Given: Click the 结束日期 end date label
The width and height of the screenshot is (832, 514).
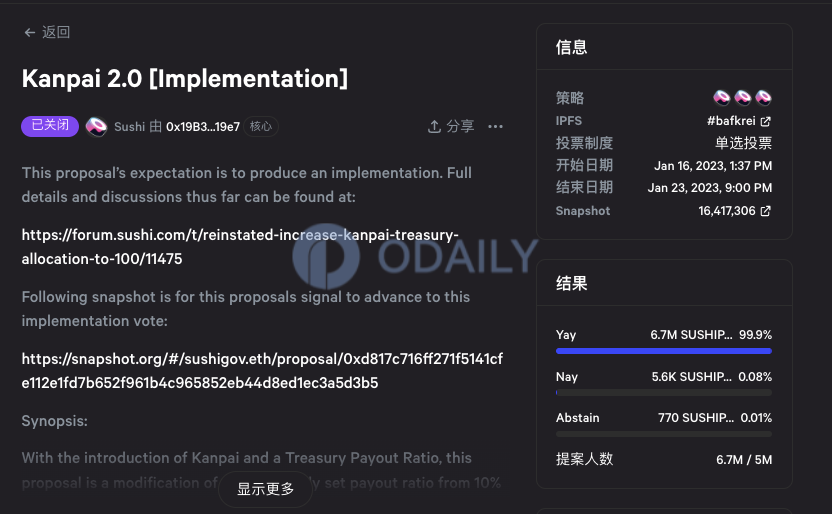Looking at the screenshot, I should pos(584,187).
